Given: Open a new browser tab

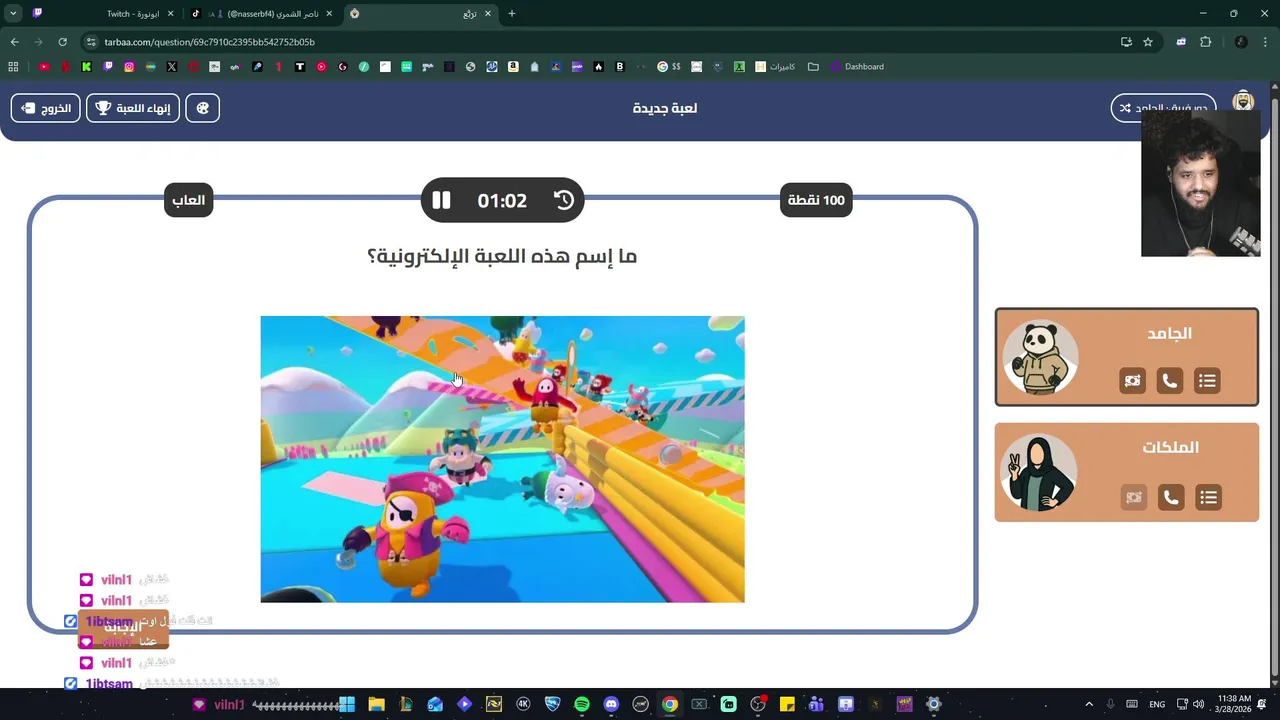Looking at the screenshot, I should pos(512,14).
